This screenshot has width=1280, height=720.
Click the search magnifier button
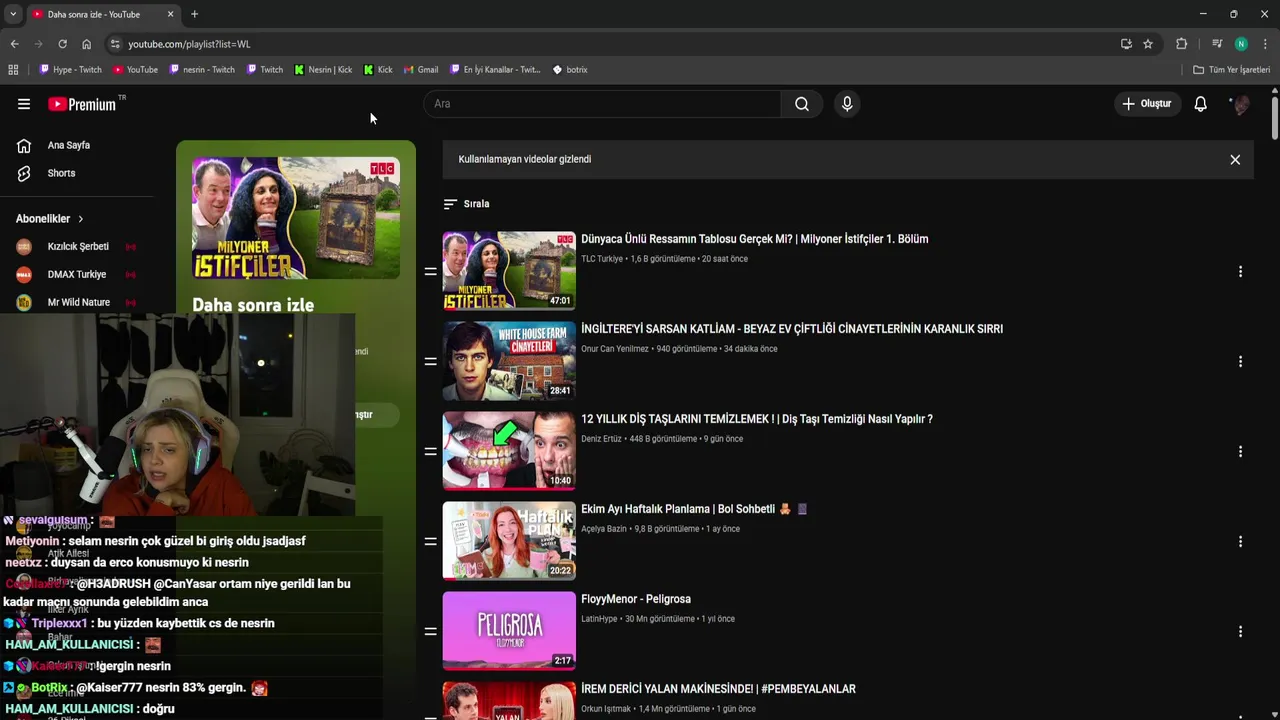[x=802, y=104]
